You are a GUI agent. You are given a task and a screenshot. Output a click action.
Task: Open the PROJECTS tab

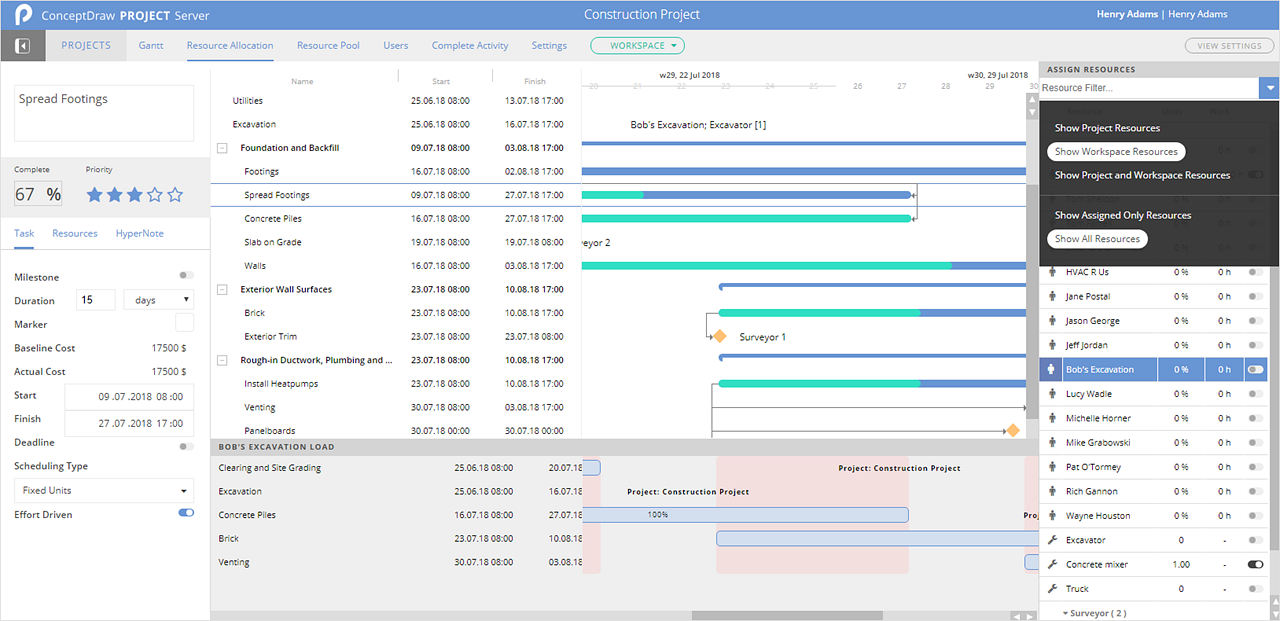point(85,46)
